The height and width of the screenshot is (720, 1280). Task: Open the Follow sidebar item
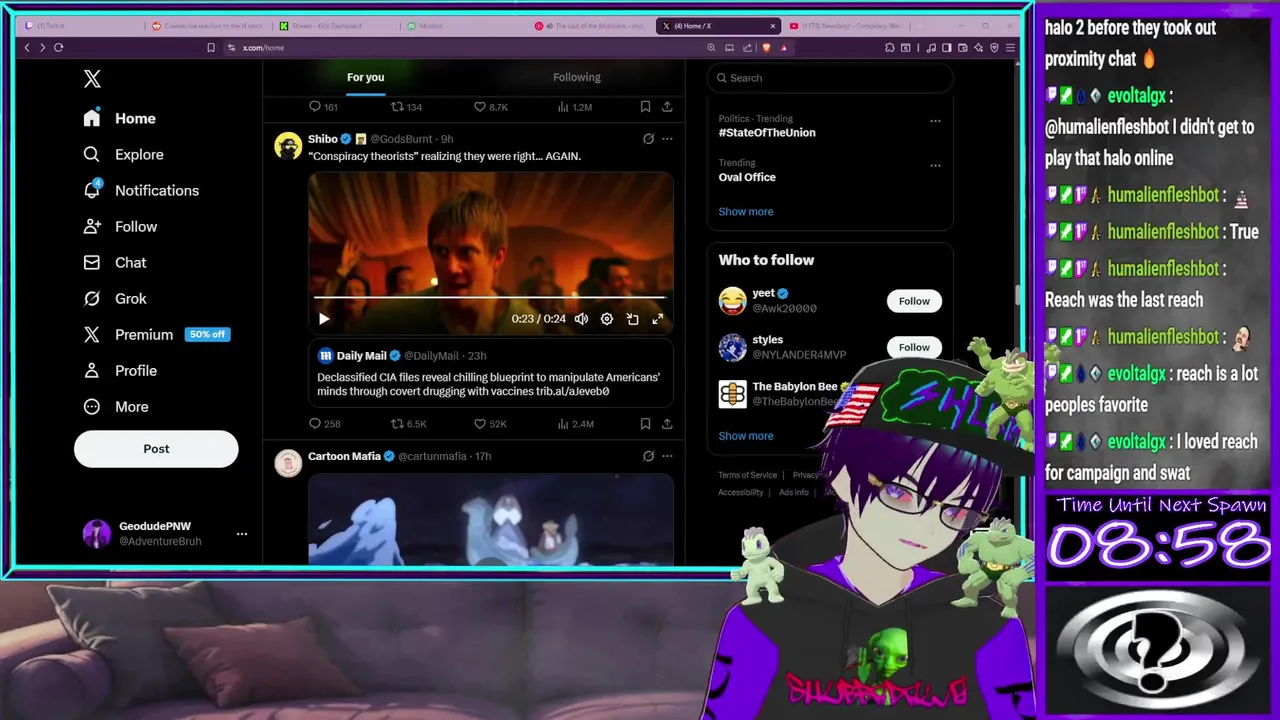tap(121, 226)
